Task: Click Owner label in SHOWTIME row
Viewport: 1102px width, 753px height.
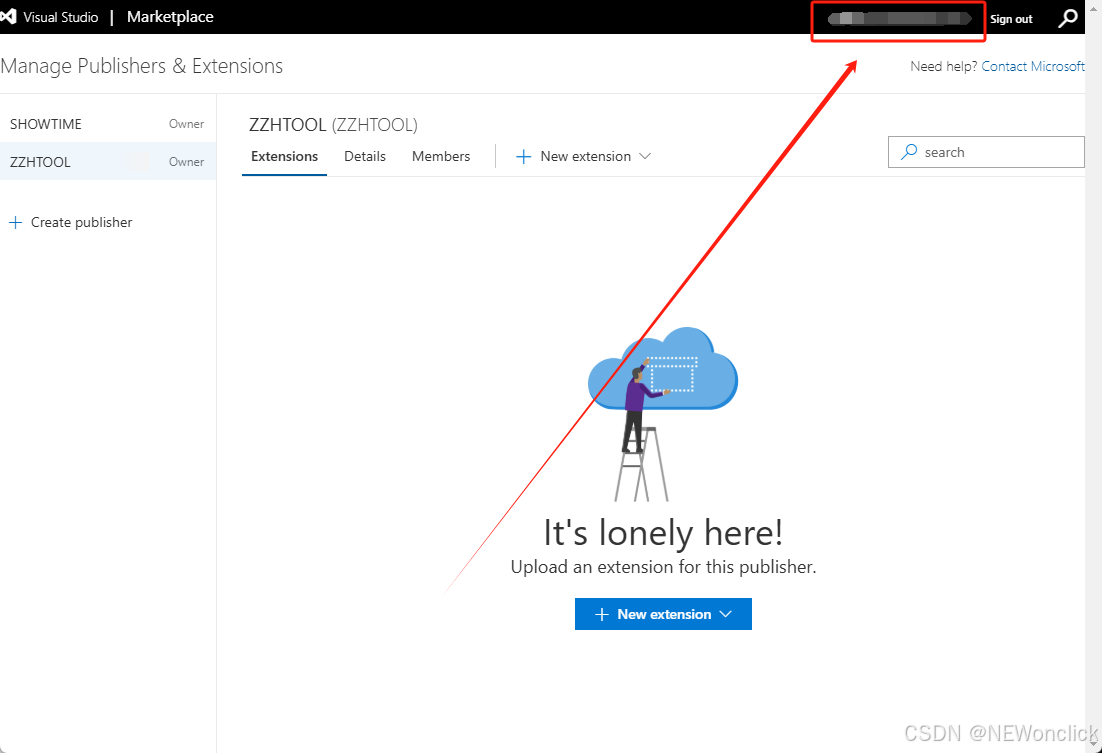Action: 186,124
